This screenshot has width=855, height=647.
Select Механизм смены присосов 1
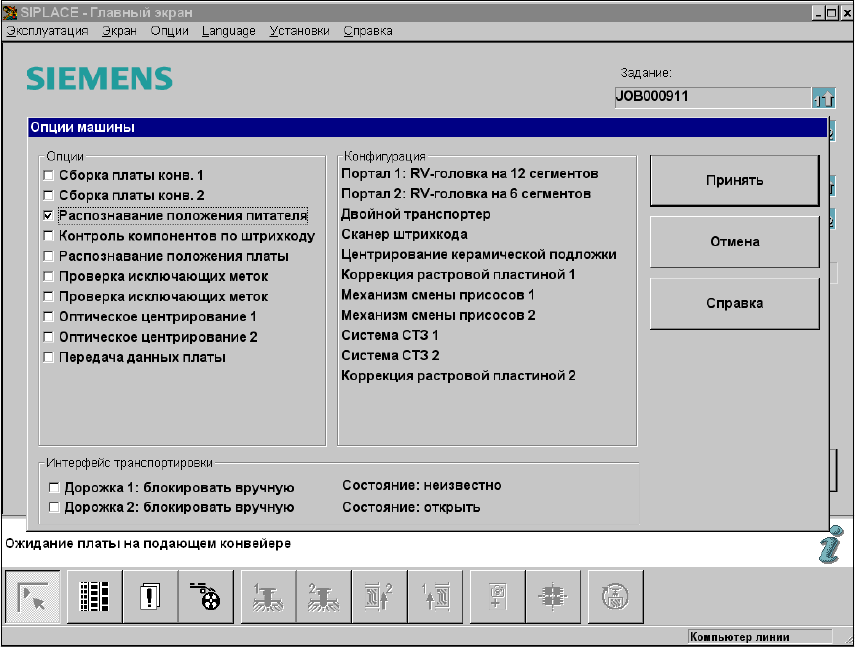click(x=437, y=295)
